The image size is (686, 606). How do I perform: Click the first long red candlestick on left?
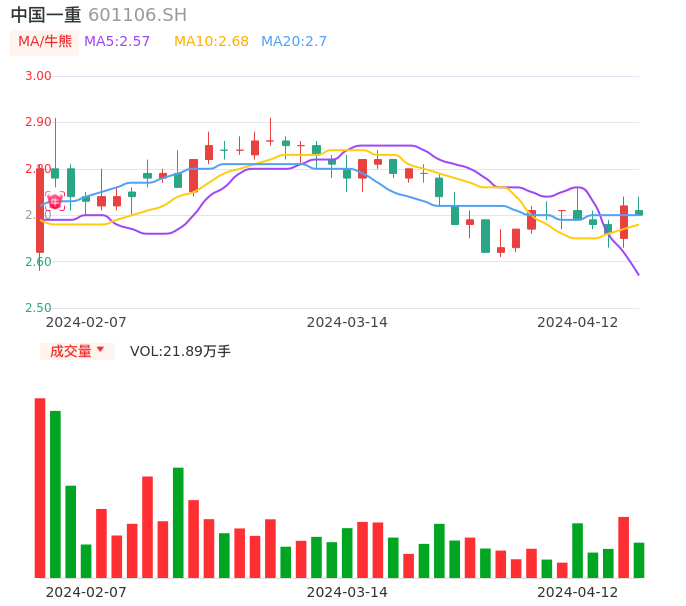40,210
